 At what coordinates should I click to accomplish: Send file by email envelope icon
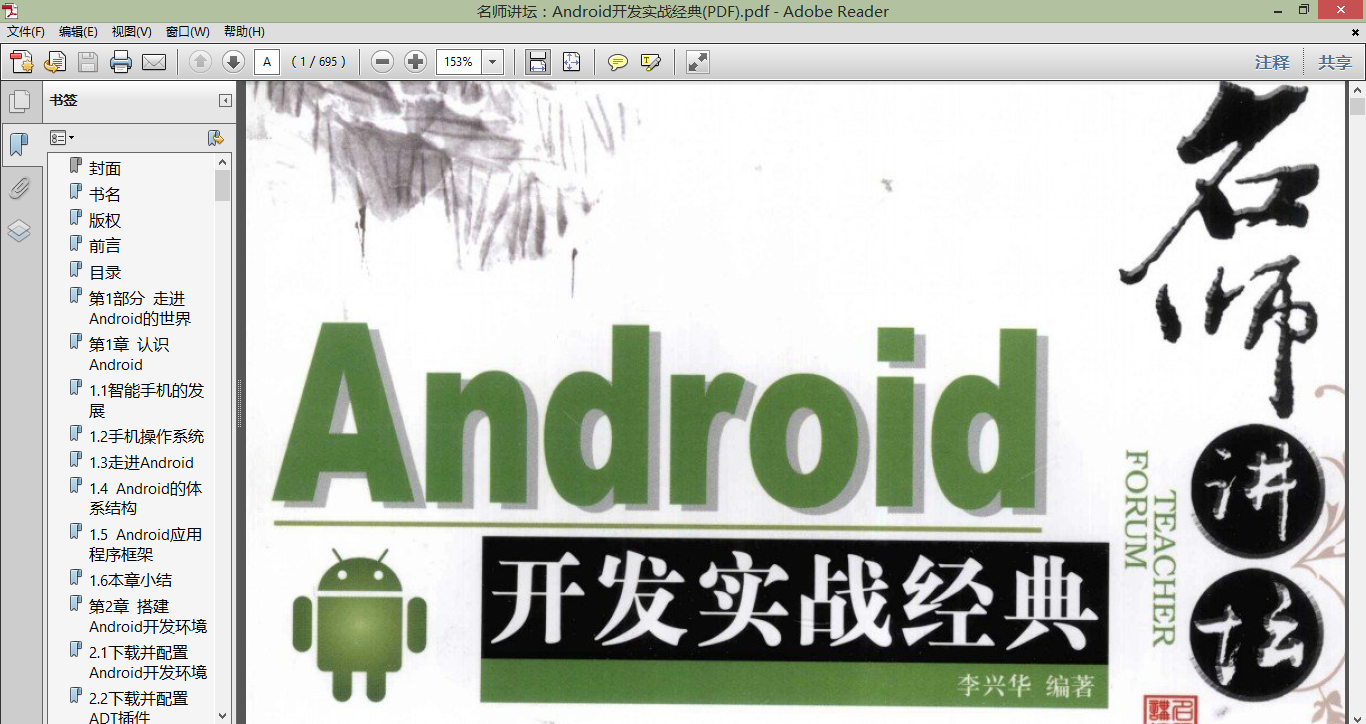coord(154,62)
